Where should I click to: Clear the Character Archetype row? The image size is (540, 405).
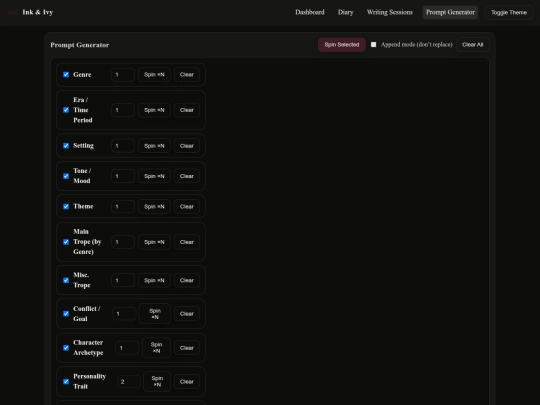coord(187,348)
